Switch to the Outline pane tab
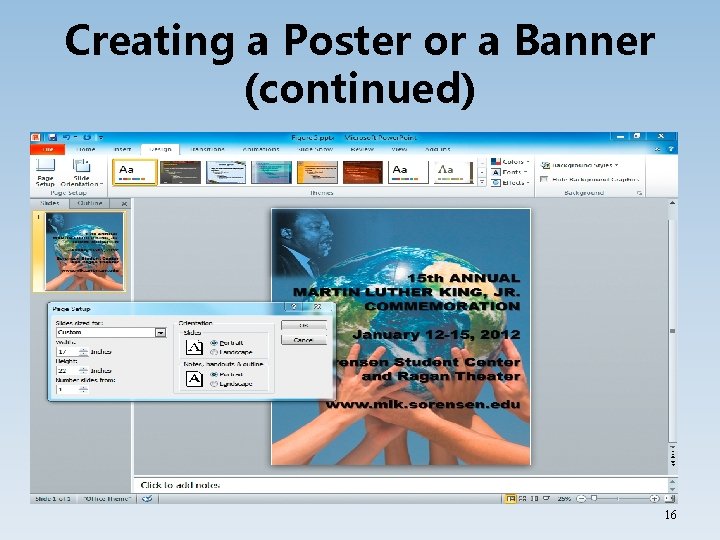Image resolution: width=720 pixels, height=540 pixels. pyautogui.click(x=90, y=203)
